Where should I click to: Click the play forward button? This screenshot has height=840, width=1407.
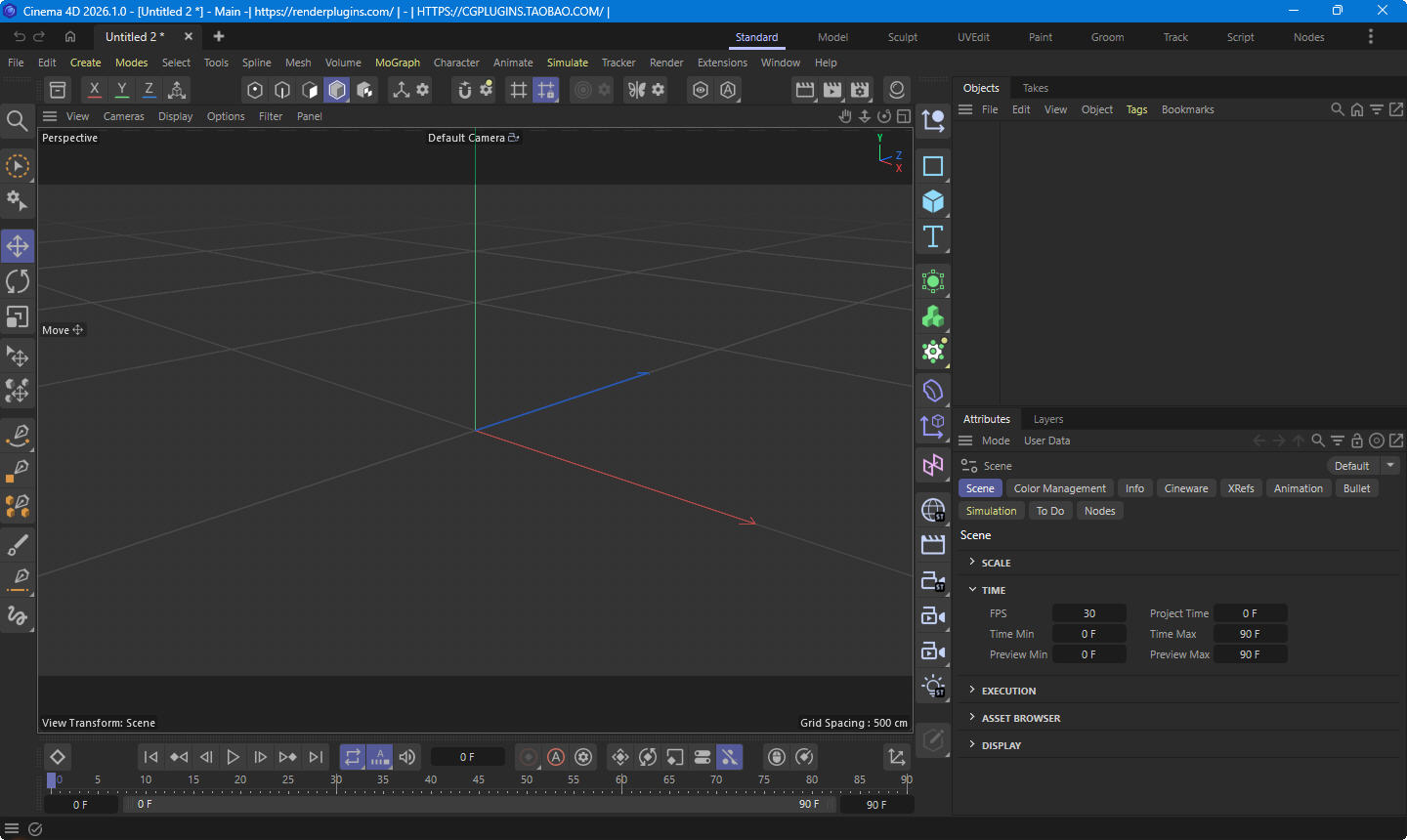pyautogui.click(x=233, y=757)
